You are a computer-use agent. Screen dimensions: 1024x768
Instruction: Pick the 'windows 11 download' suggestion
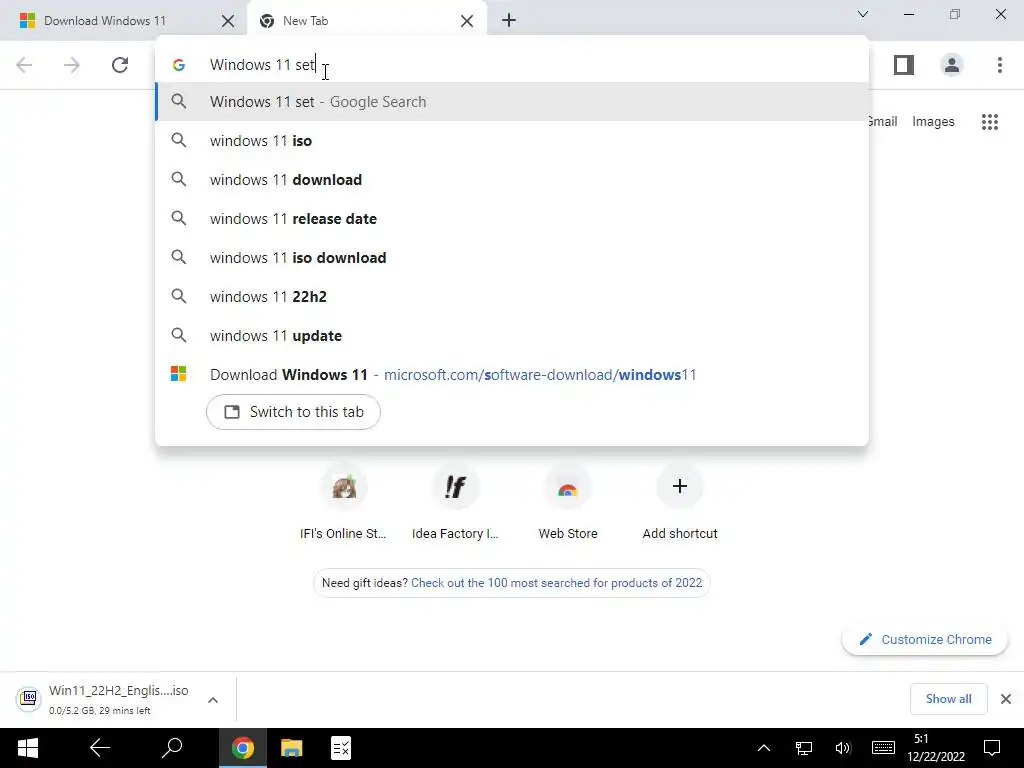(511, 180)
